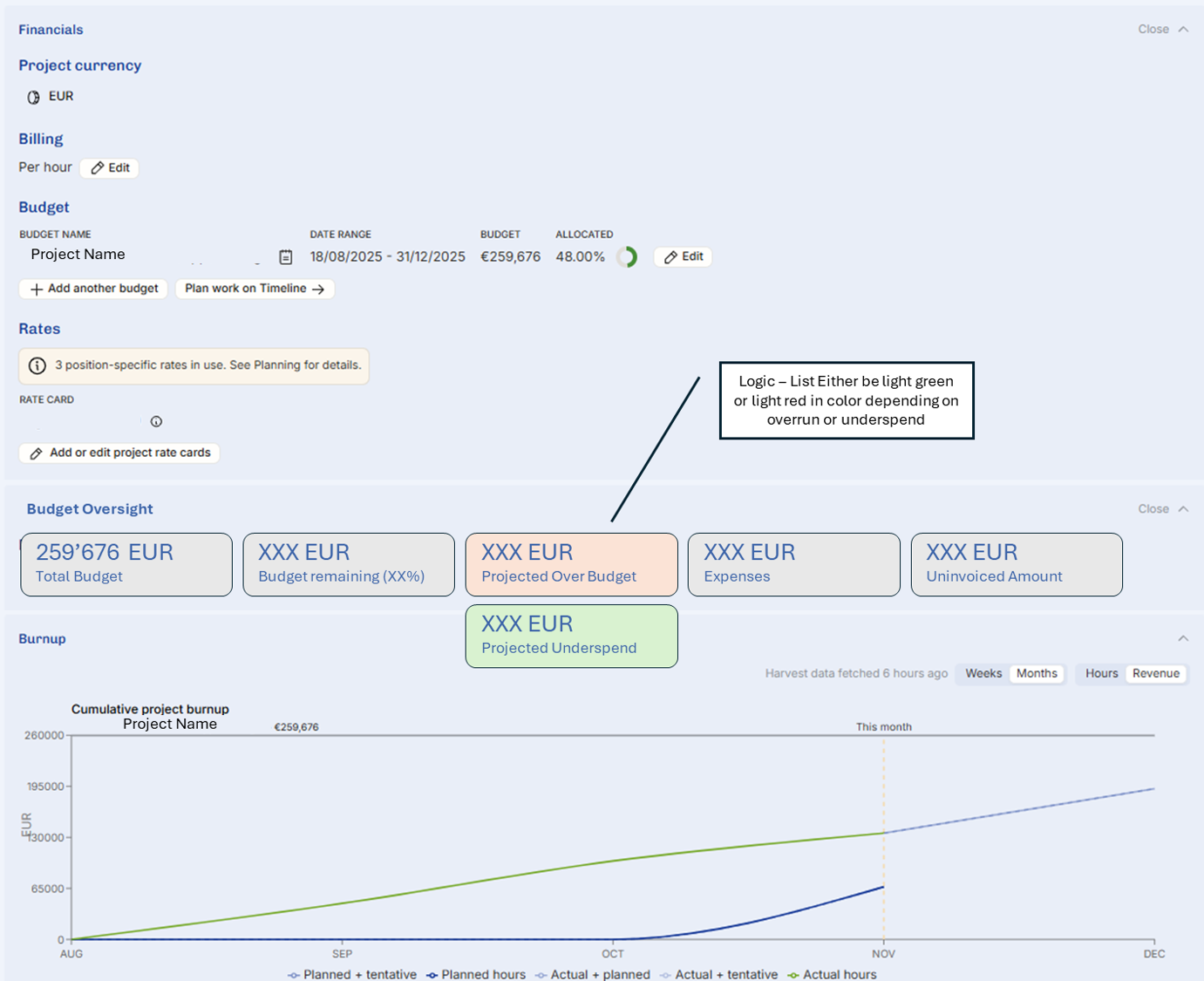
Task: Switch burnup chart to Weeks view
Action: pos(983,674)
